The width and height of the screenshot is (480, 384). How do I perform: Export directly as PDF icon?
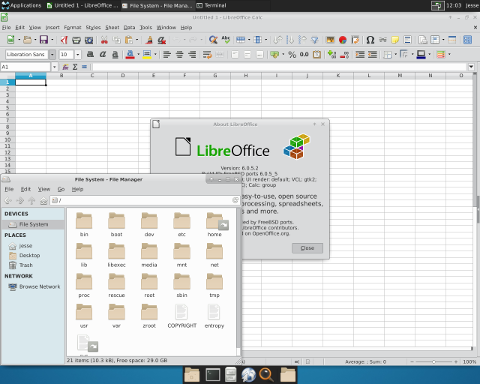[x=64, y=40]
